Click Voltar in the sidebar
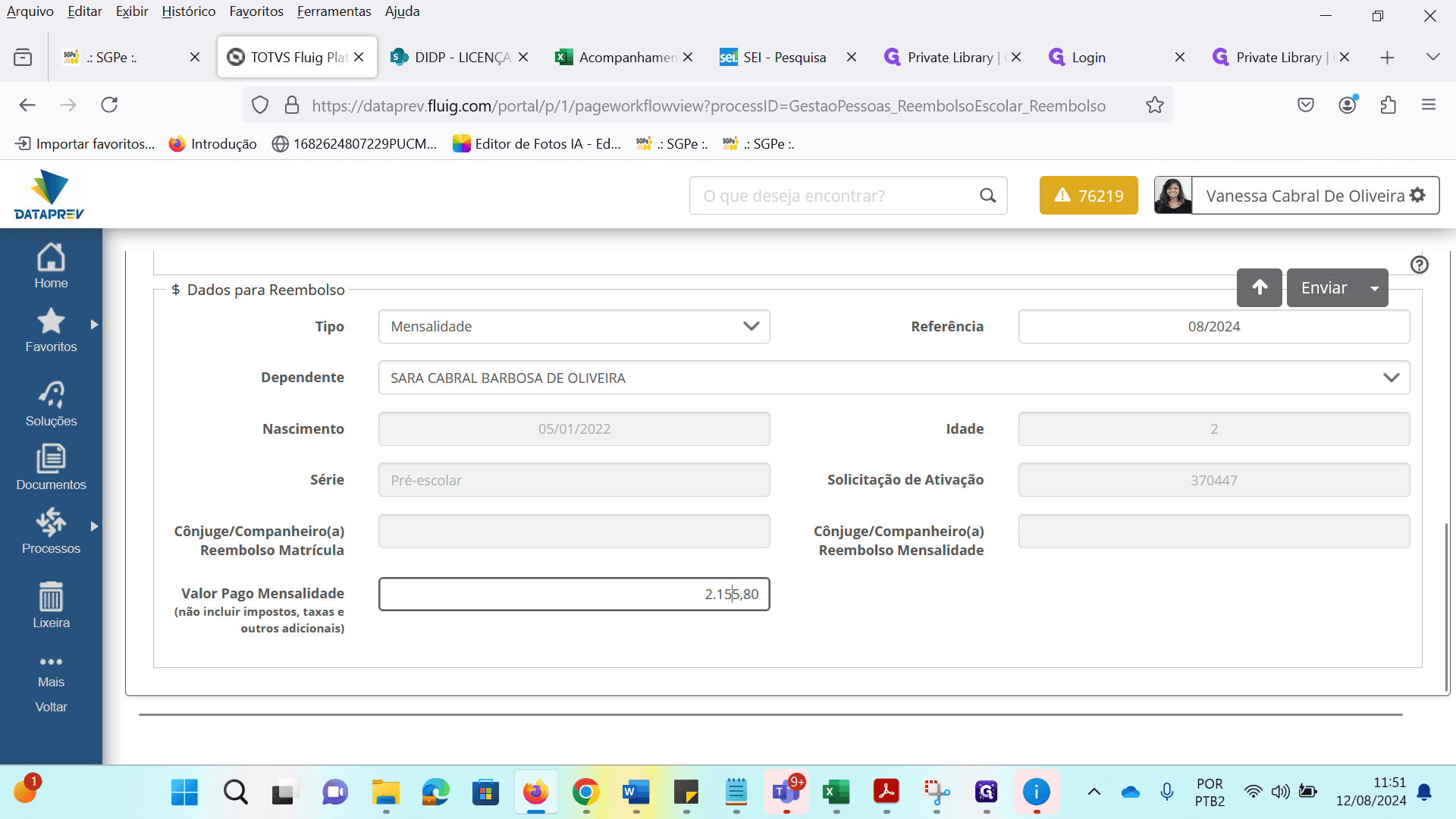Image resolution: width=1456 pixels, height=819 pixels. 51,707
